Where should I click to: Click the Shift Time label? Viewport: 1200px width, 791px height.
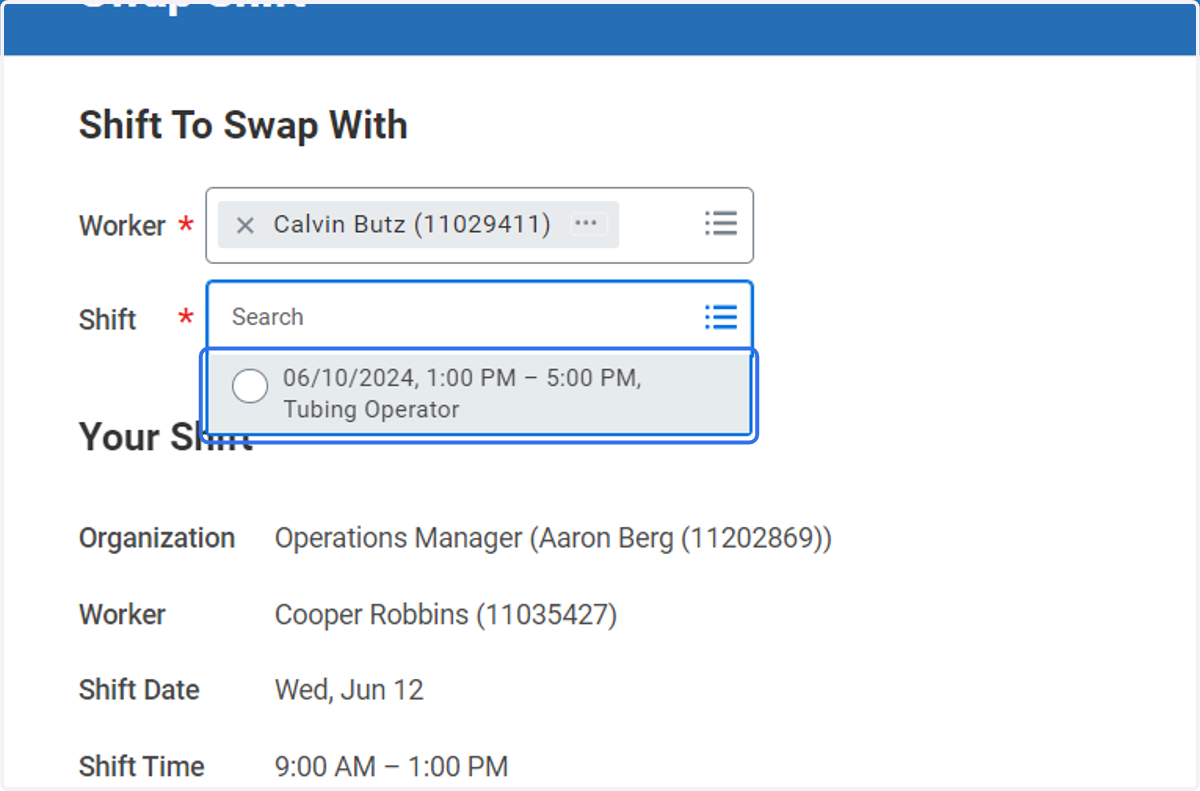(141, 767)
